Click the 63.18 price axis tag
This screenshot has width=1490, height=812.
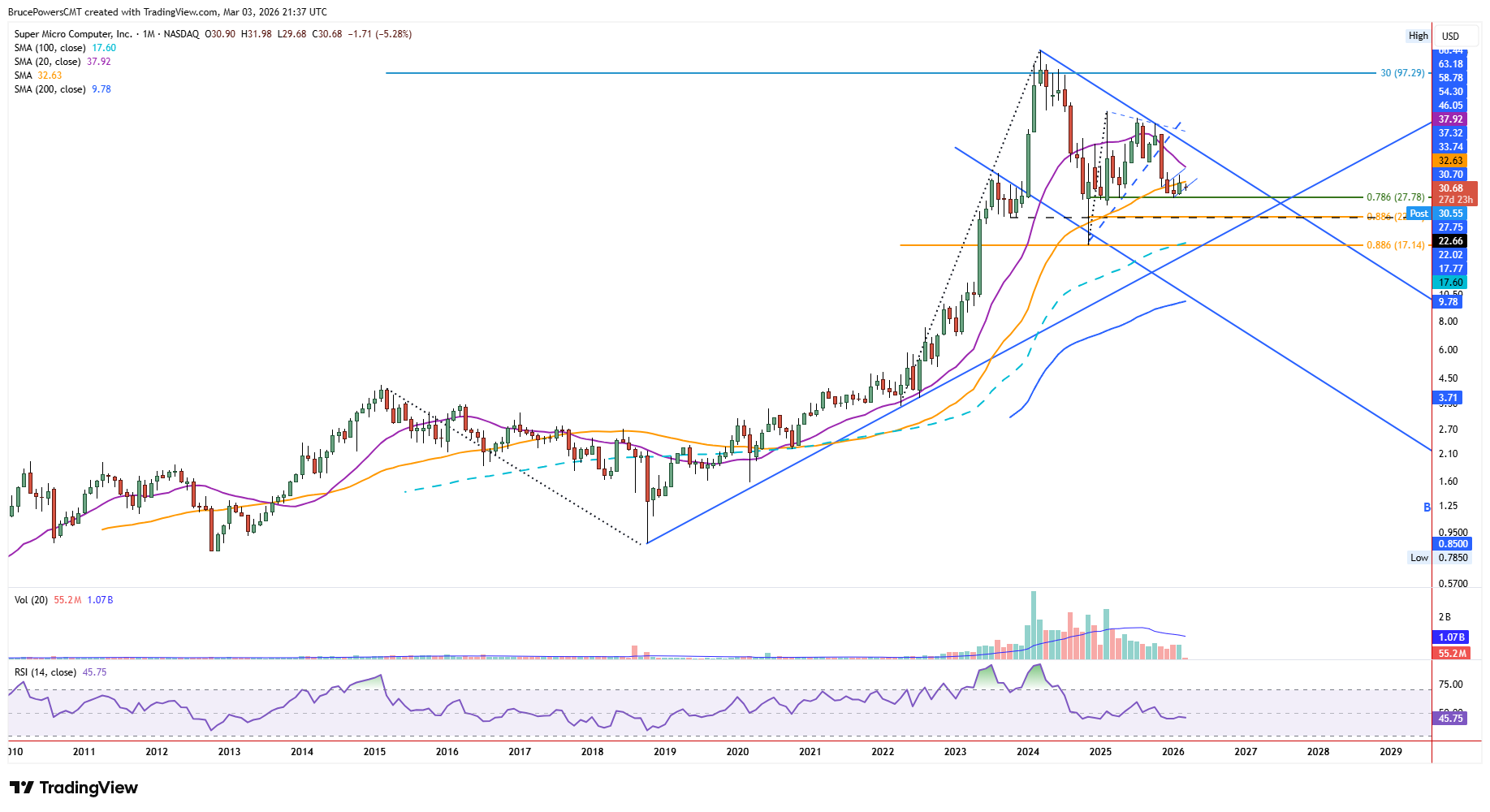(1450, 64)
